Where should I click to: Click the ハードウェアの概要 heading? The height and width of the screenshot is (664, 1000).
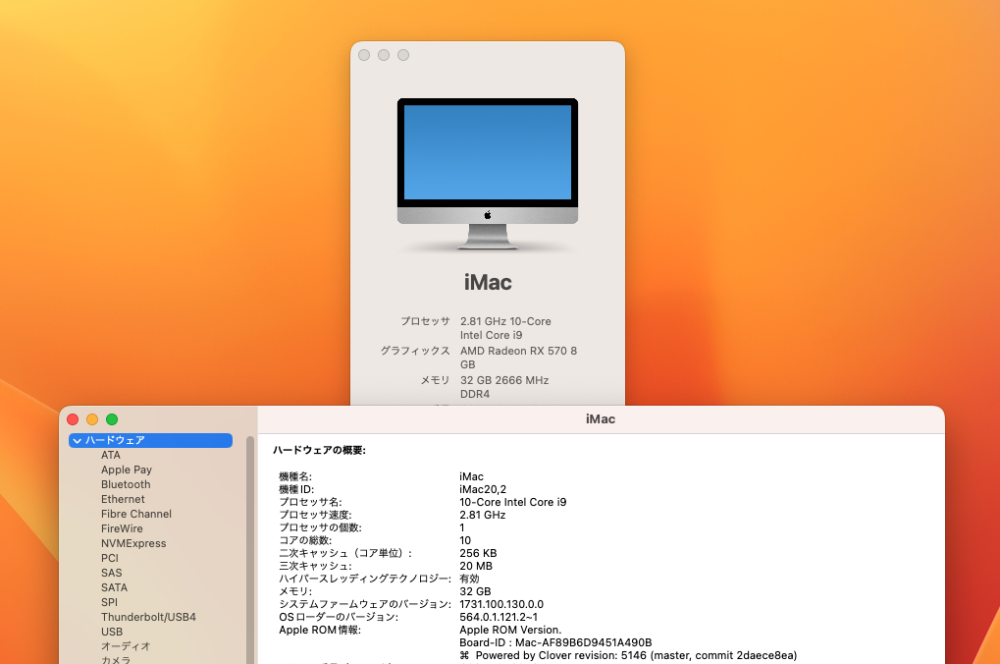319,450
